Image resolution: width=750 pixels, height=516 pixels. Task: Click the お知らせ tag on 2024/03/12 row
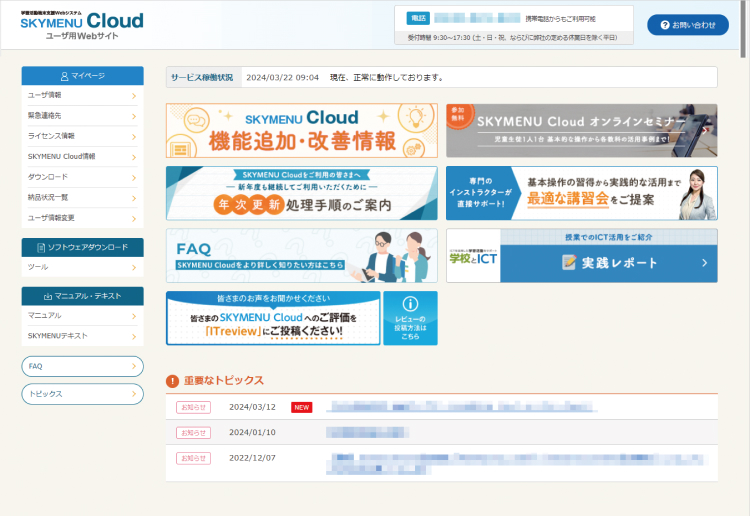coord(194,407)
